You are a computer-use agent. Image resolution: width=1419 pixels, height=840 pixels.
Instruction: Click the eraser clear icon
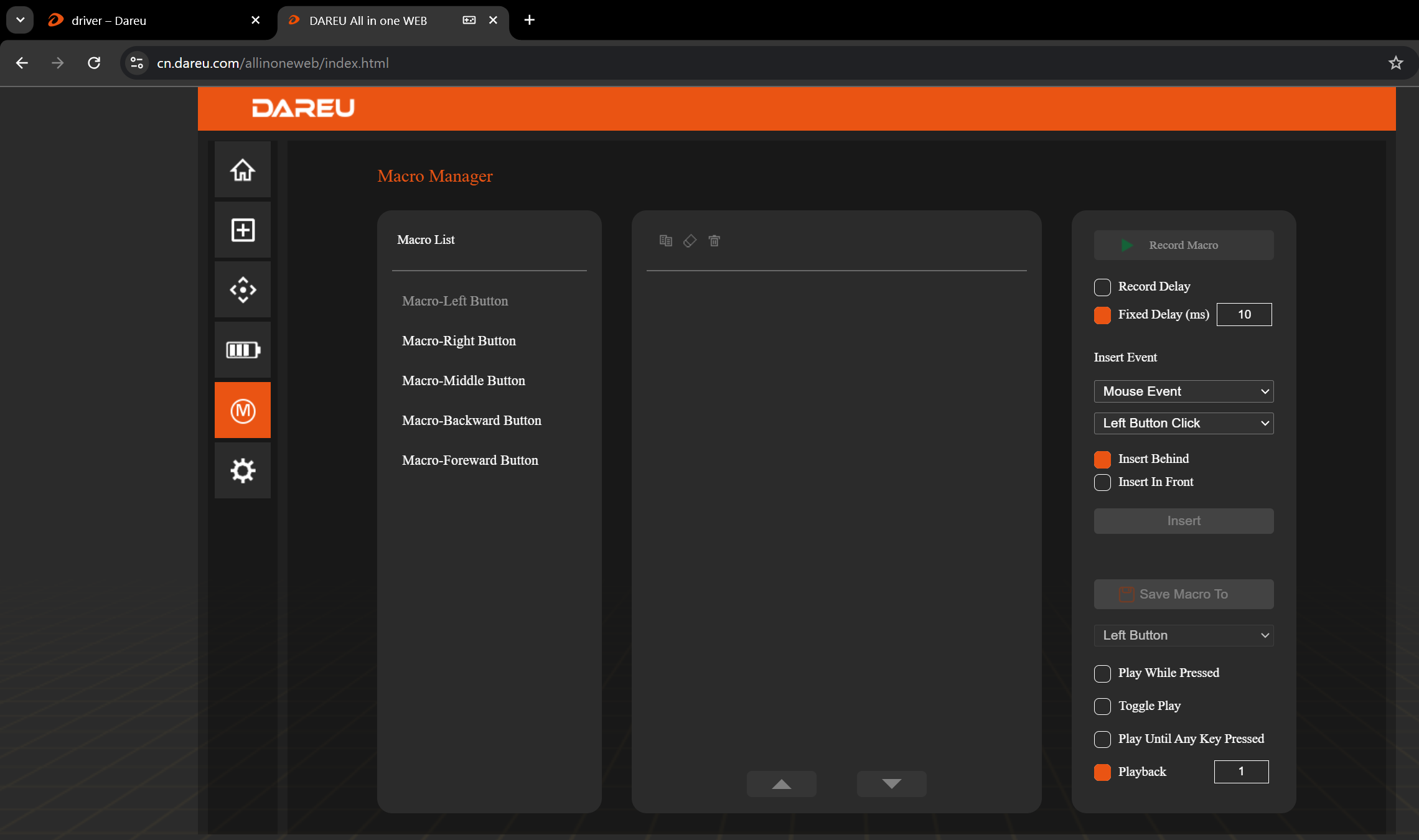point(690,241)
